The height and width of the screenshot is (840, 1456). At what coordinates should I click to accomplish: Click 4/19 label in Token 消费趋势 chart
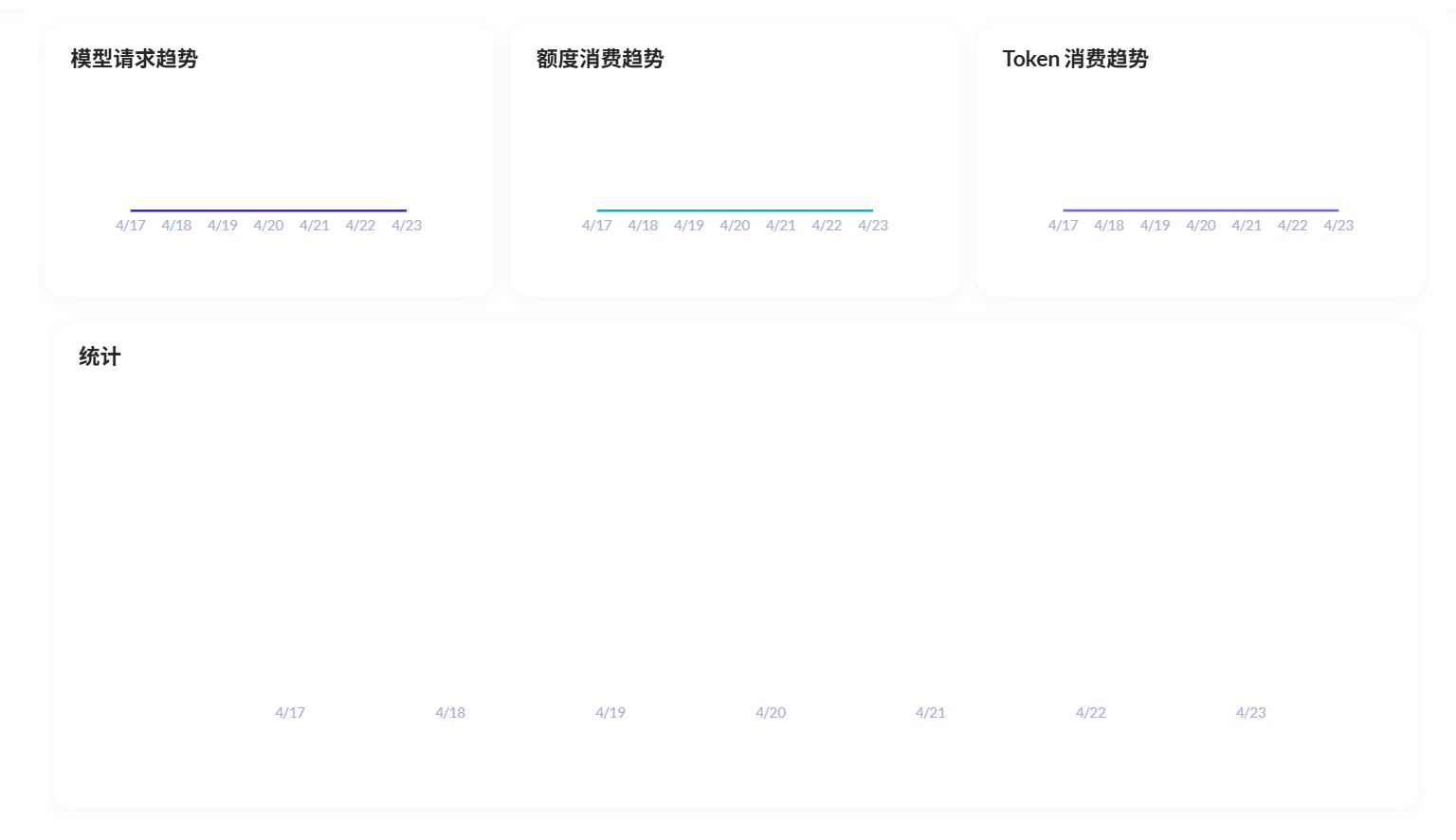point(1155,226)
